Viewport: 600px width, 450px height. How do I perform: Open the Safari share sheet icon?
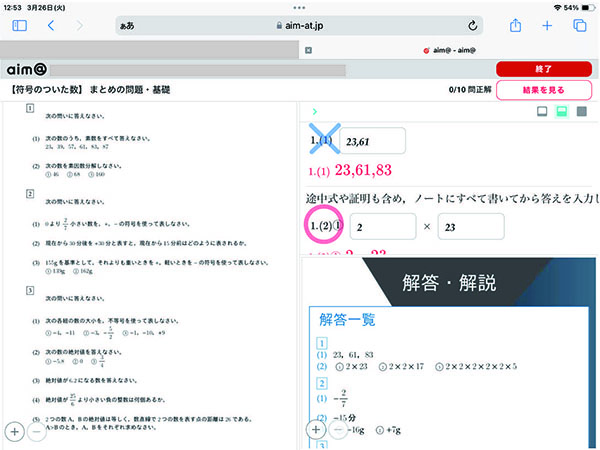[515, 25]
